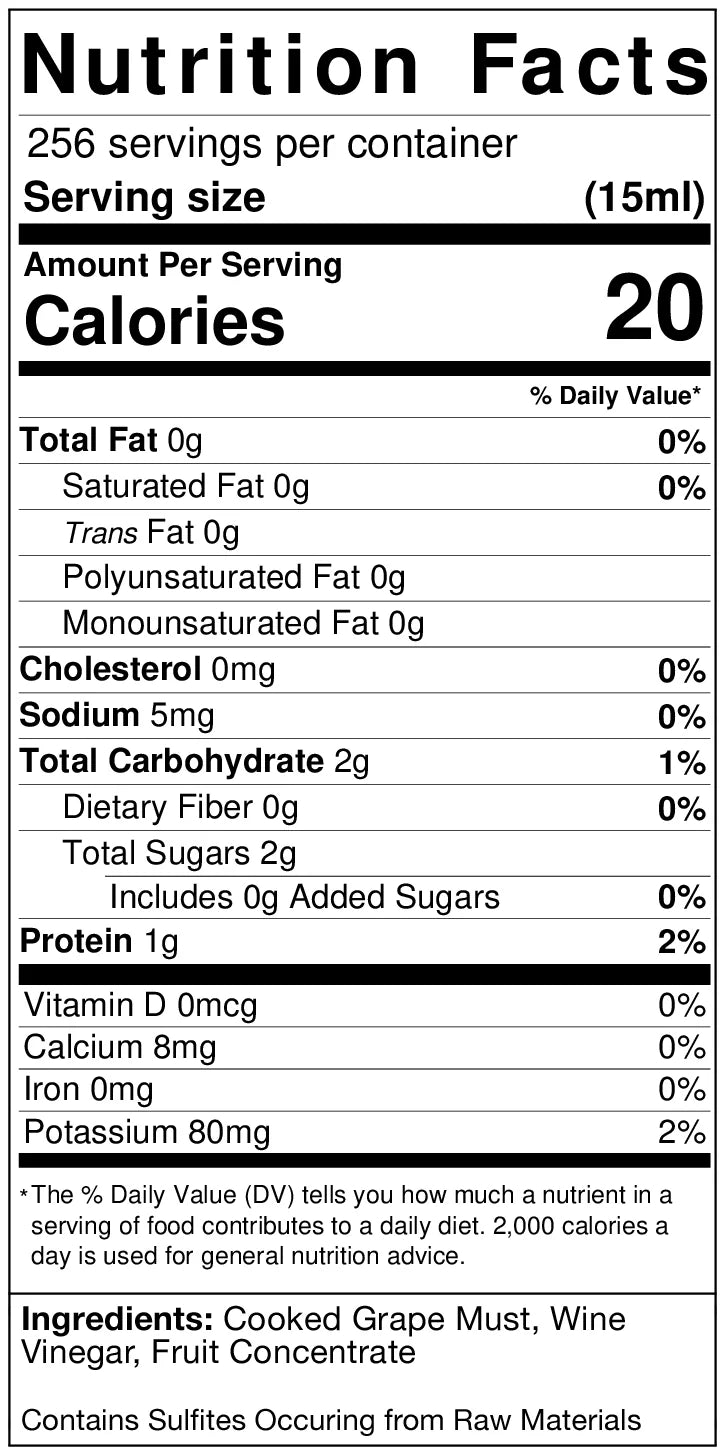Click the Ingredients label
The width and height of the screenshot is (725, 1453).
(x=117, y=1319)
